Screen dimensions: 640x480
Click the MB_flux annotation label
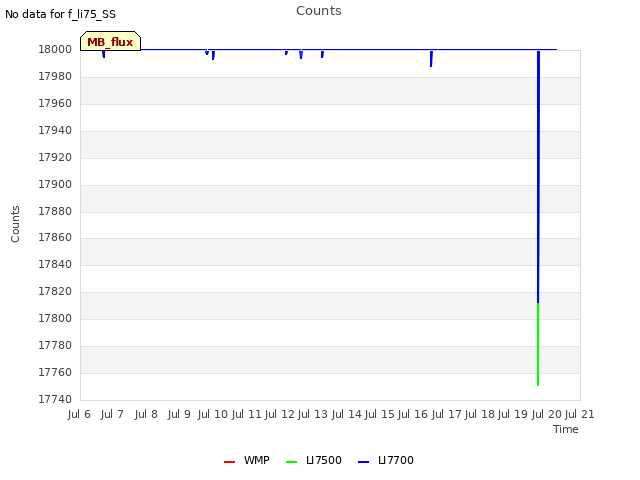pos(111,41)
